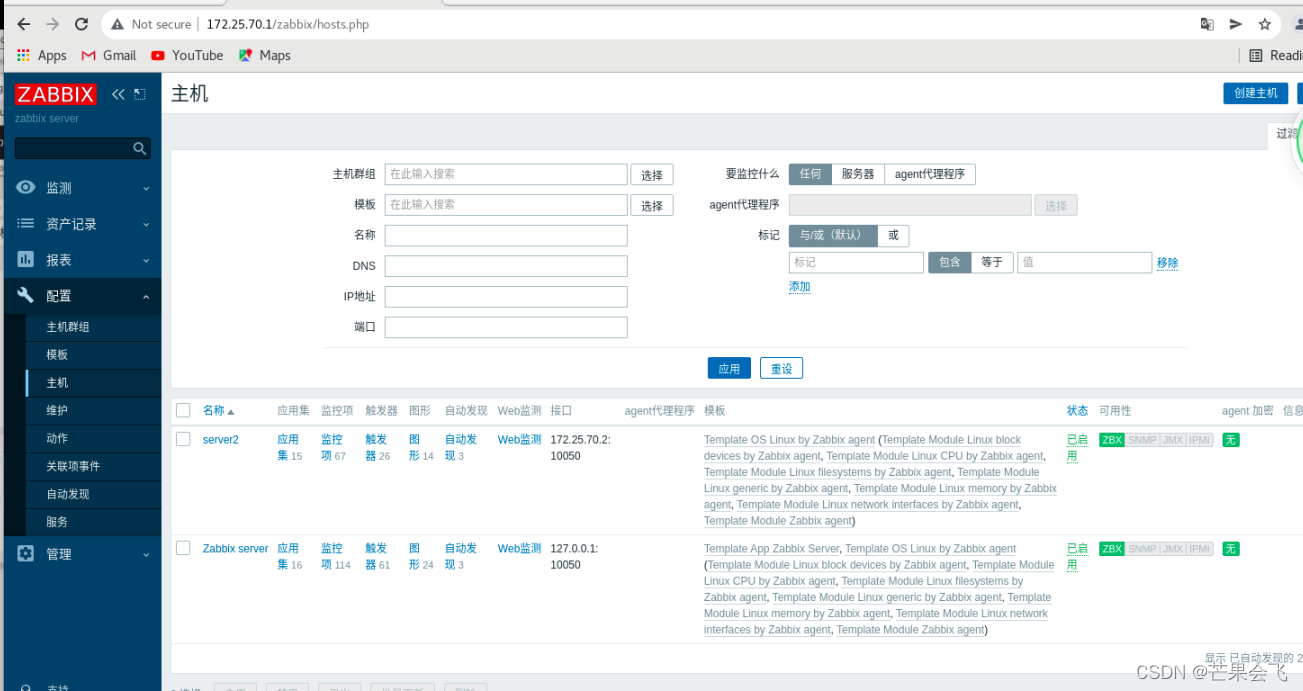This screenshot has width=1303, height=691.
Task: Click the JMX availability badge for Zabbix server
Action: tap(1172, 549)
